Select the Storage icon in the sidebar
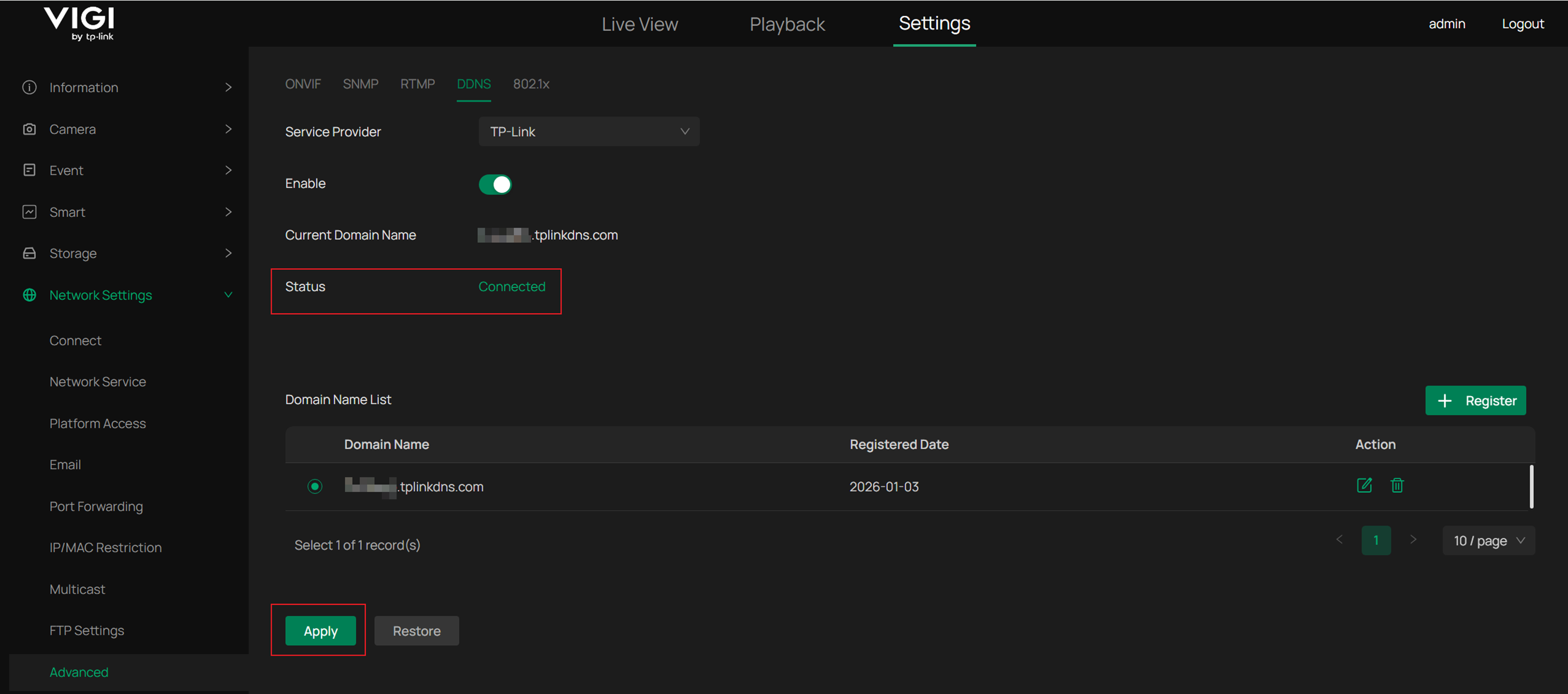Screen dimensions: 1568x694 tap(29, 253)
